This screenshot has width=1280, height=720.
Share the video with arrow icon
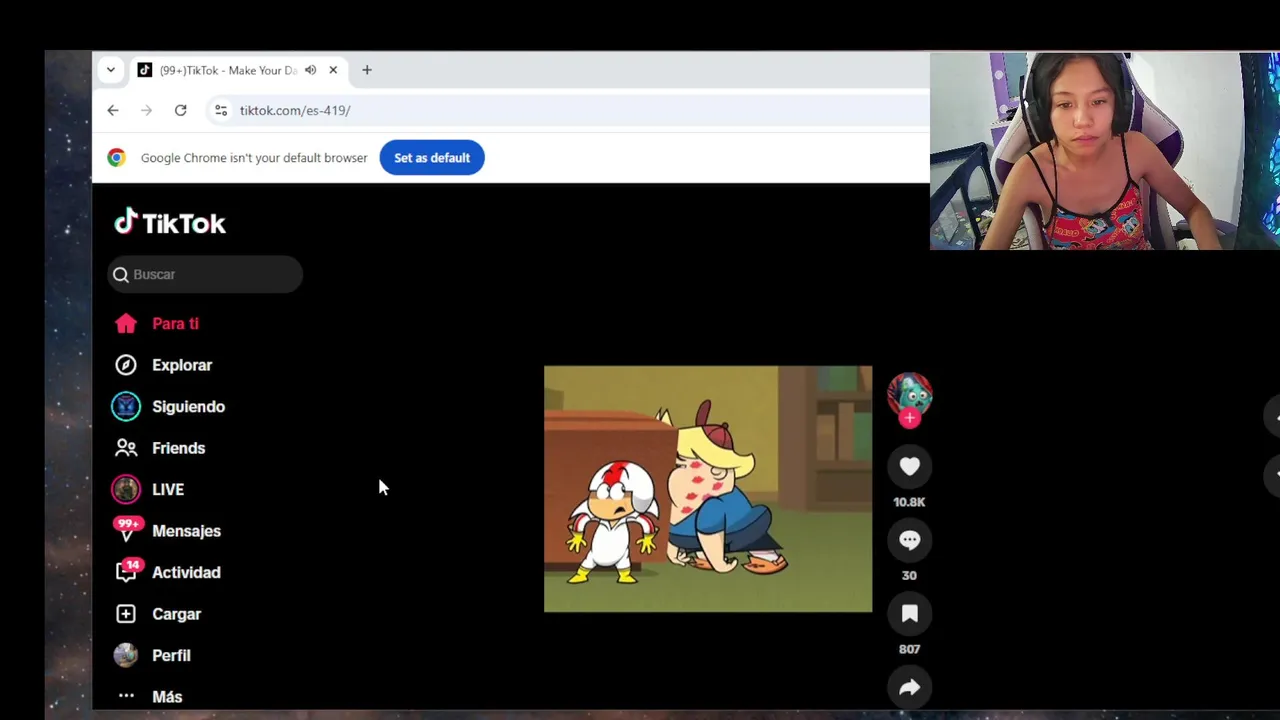[909, 687]
